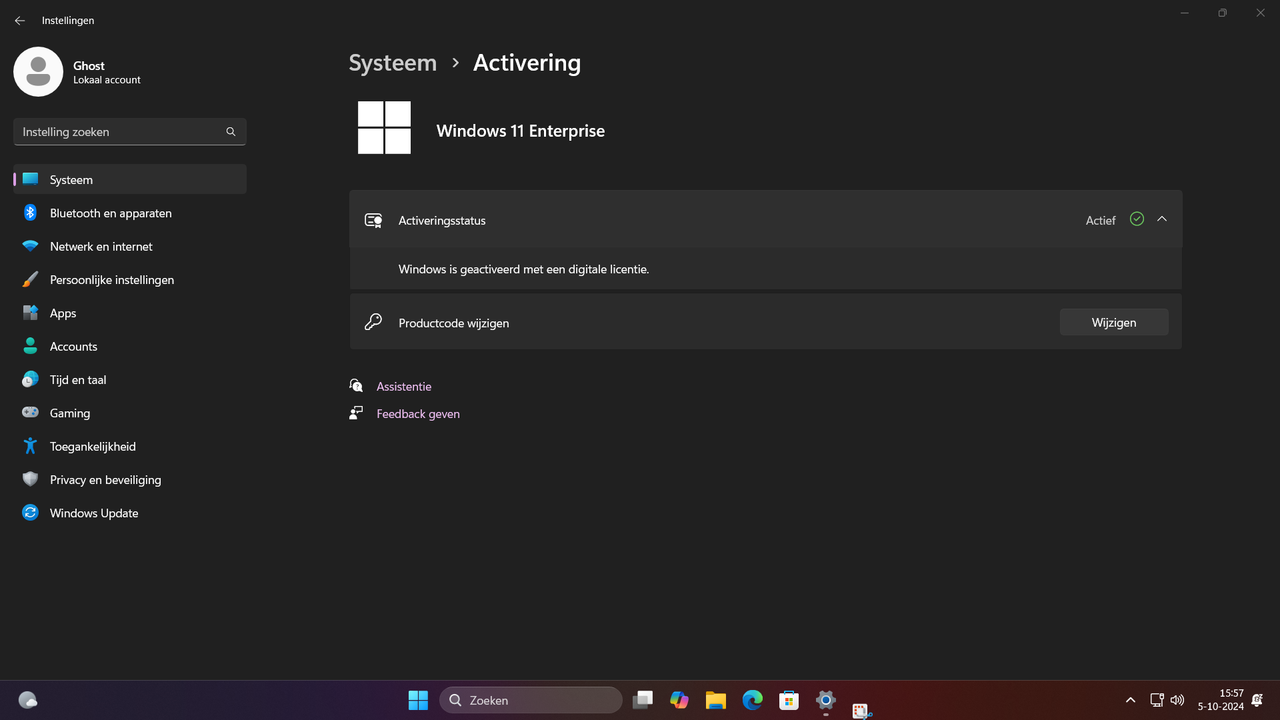
Task: Click the Wijzigen button for the product code
Action: coord(1114,322)
